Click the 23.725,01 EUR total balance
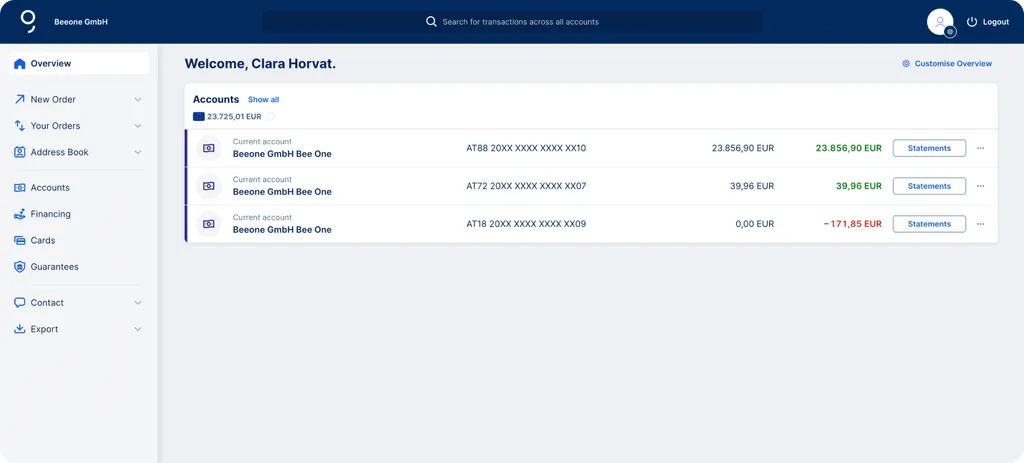1024x463 pixels. 234,116
